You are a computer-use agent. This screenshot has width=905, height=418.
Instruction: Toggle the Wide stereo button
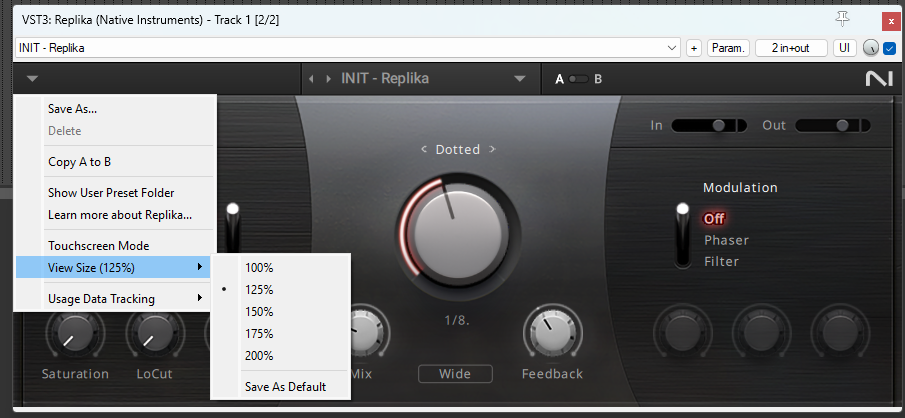click(x=455, y=374)
